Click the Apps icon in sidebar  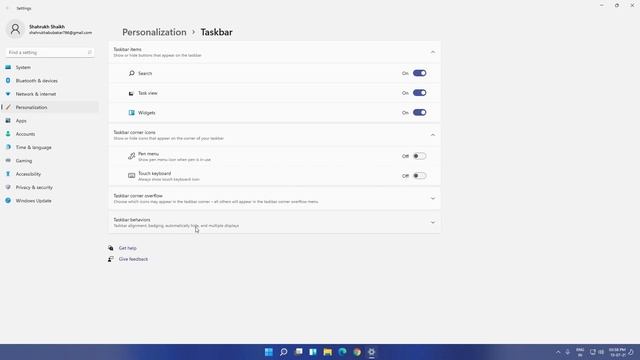point(8,120)
